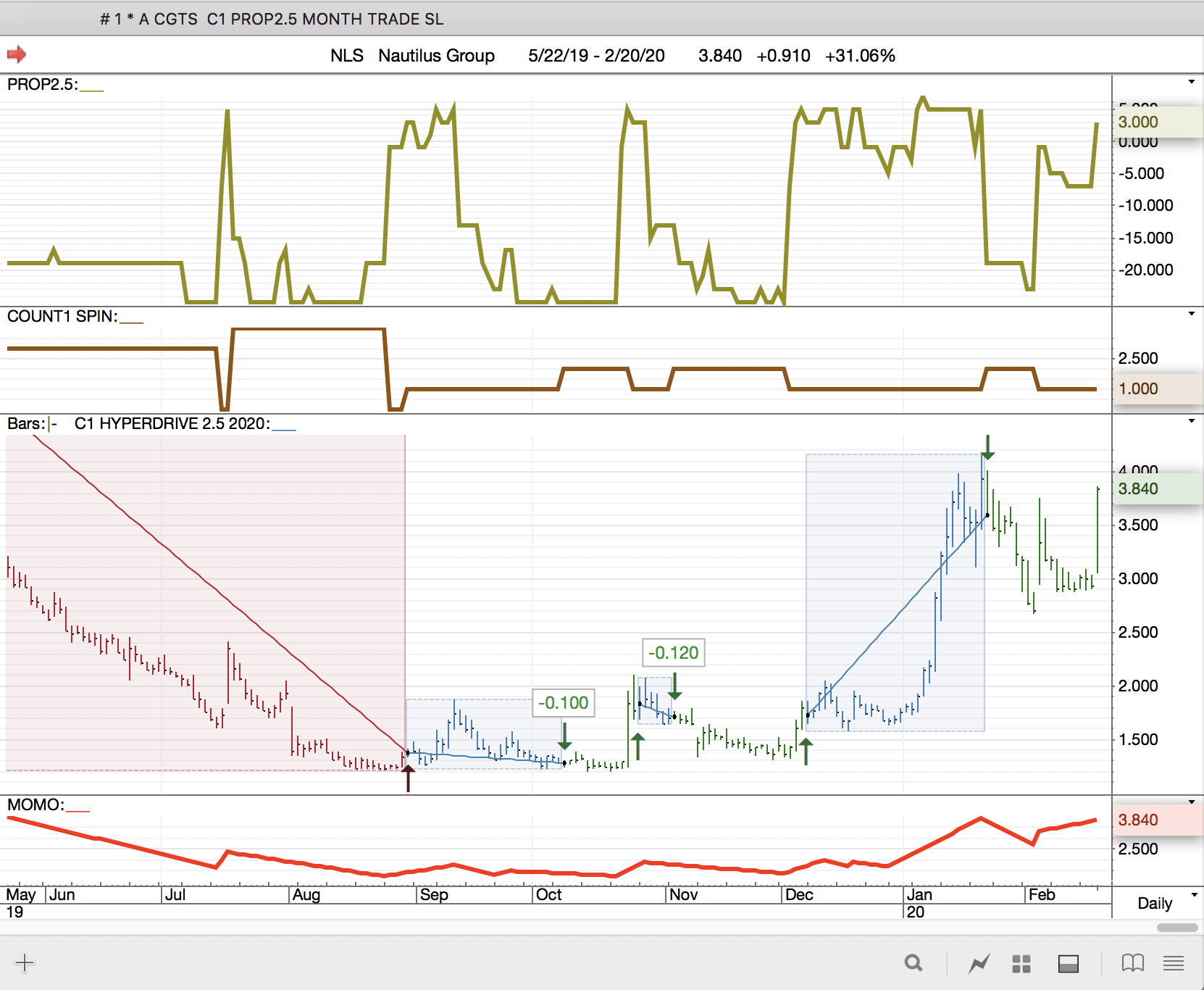Open the list lines menu icon

[1174, 963]
